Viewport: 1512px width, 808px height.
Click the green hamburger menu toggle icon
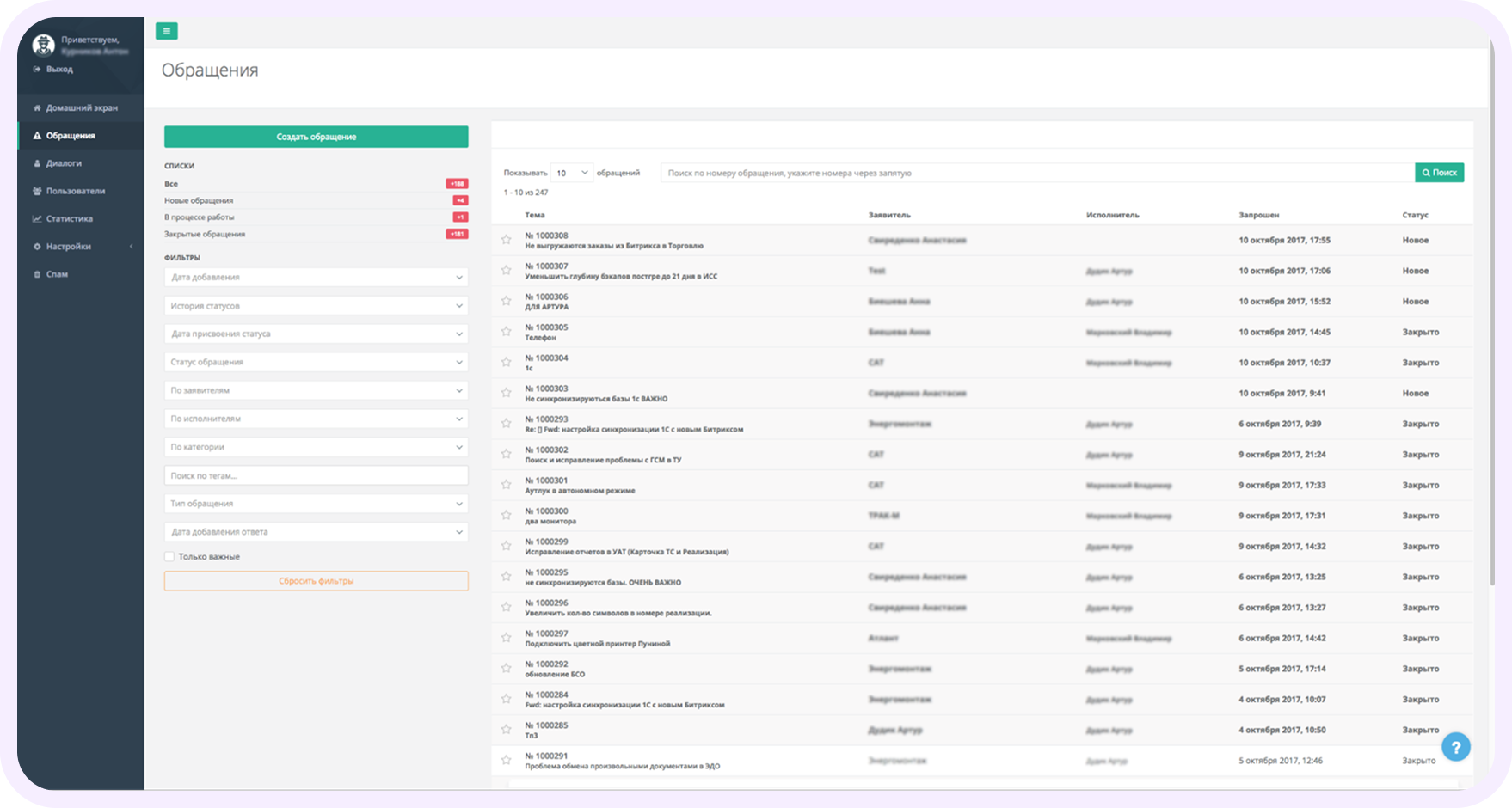point(166,31)
